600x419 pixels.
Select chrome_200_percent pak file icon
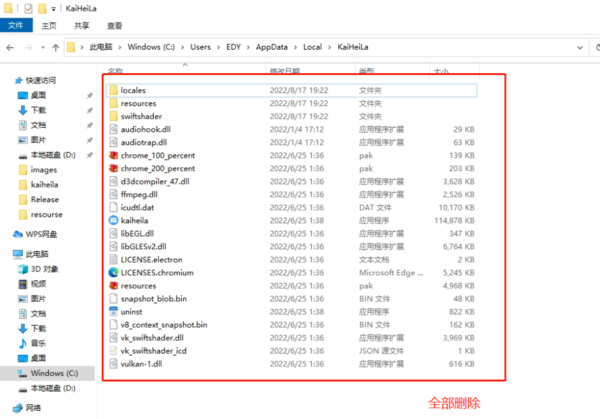click(113, 168)
